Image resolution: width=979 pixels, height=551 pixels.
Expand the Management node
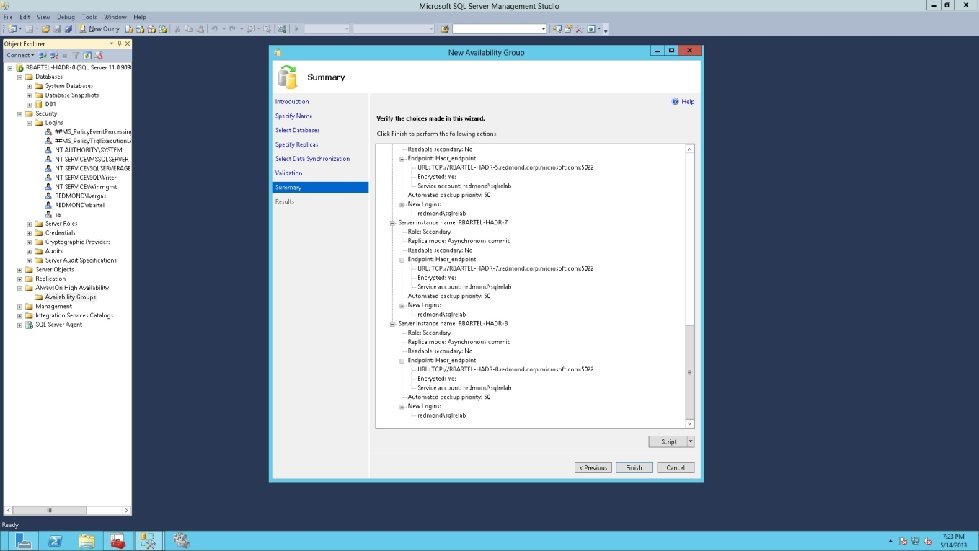19,306
